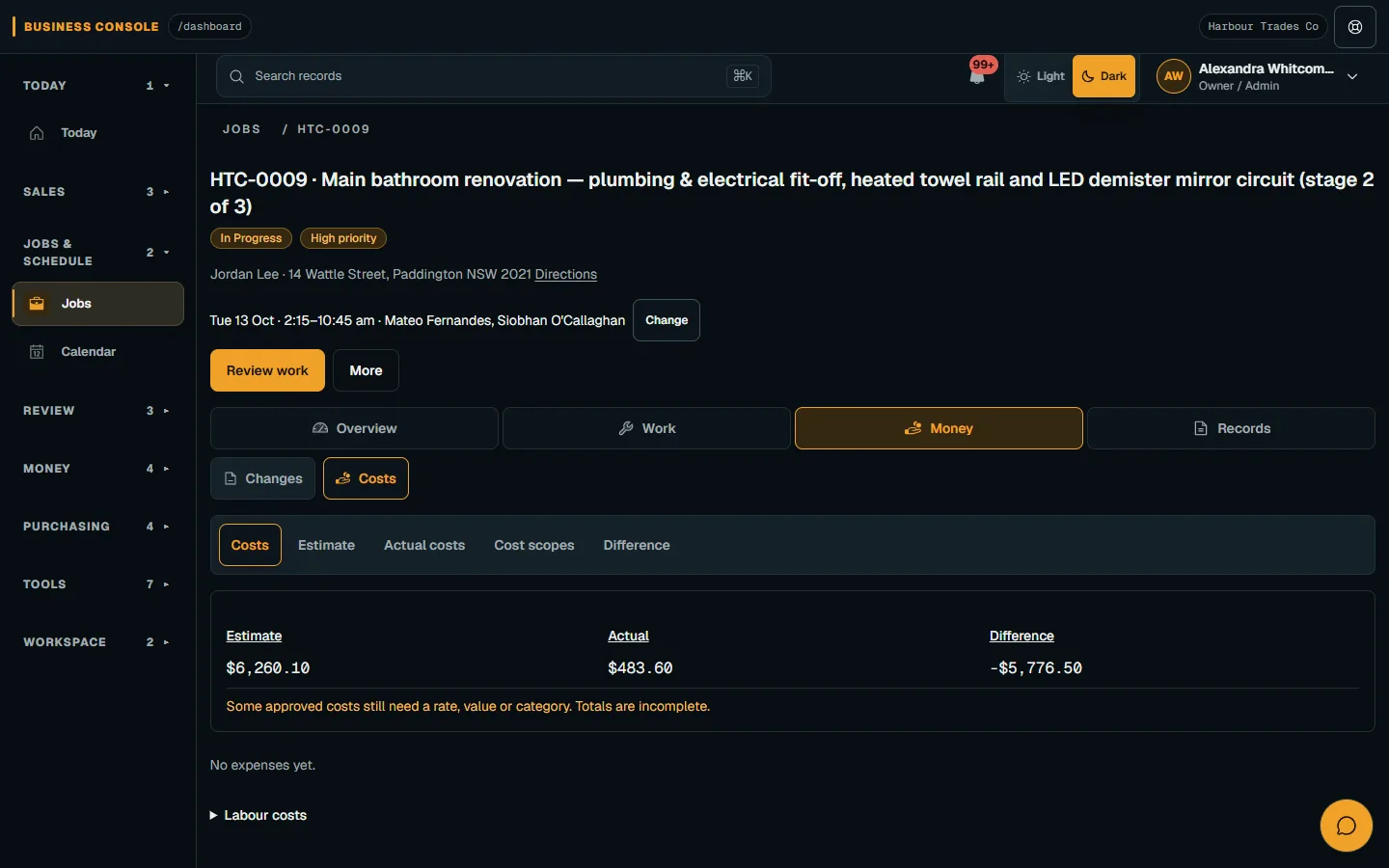Click the JOBS breadcrumb
Image resolution: width=1389 pixels, height=868 pixels.
pyautogui.click(x=242, y=129)
